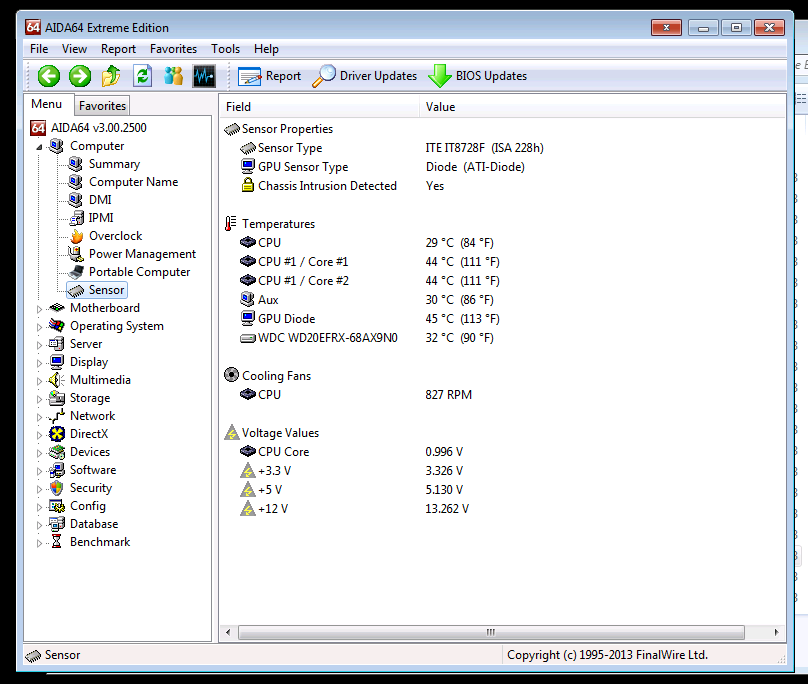Expand the Database tree node
Image resolution: width=808 pixels, height=684 pixels.
pos(40,525)
